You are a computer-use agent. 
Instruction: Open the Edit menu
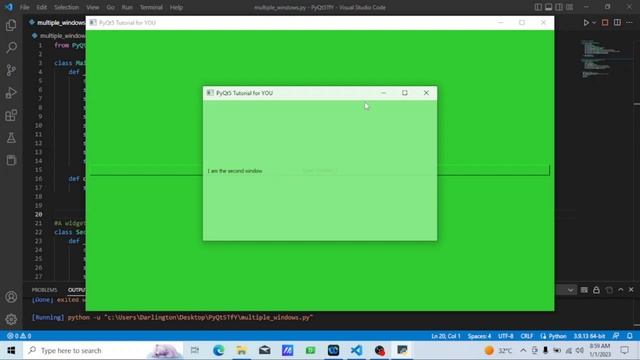tap(41, 7)
